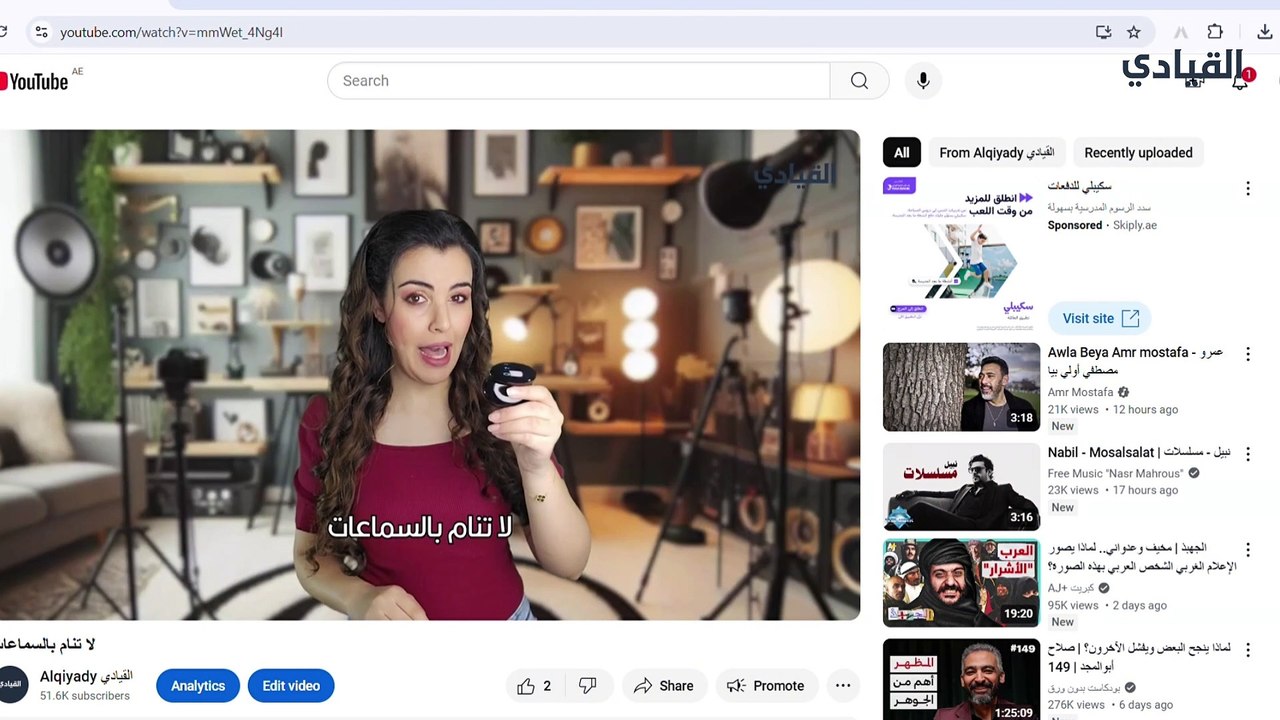This screenshot has height=720, width=1280.
Task: Click the 21K views 12 hours ago text
Action: [x=1113, y=410]
